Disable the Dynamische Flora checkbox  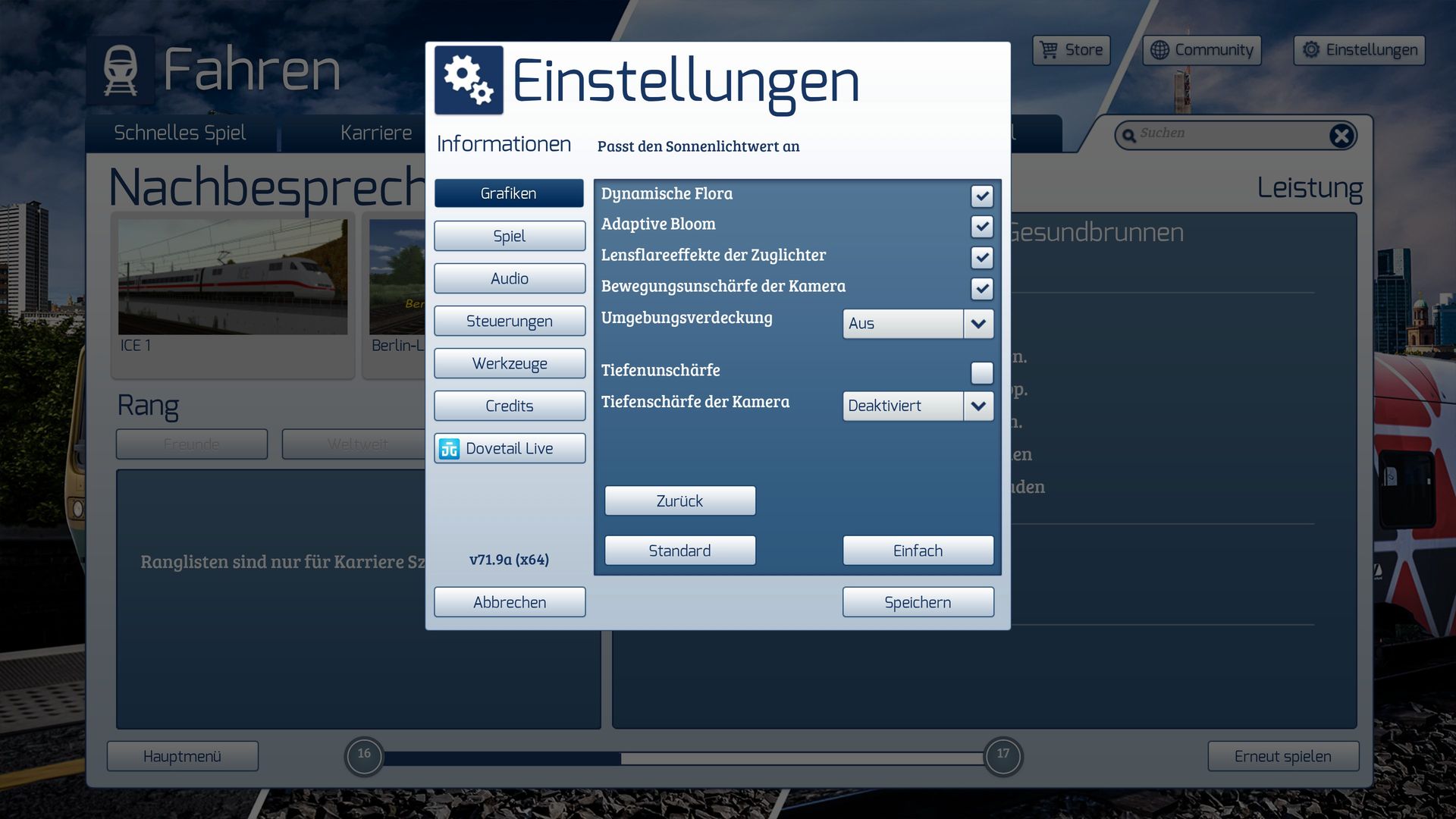click(x=982, y=196)
